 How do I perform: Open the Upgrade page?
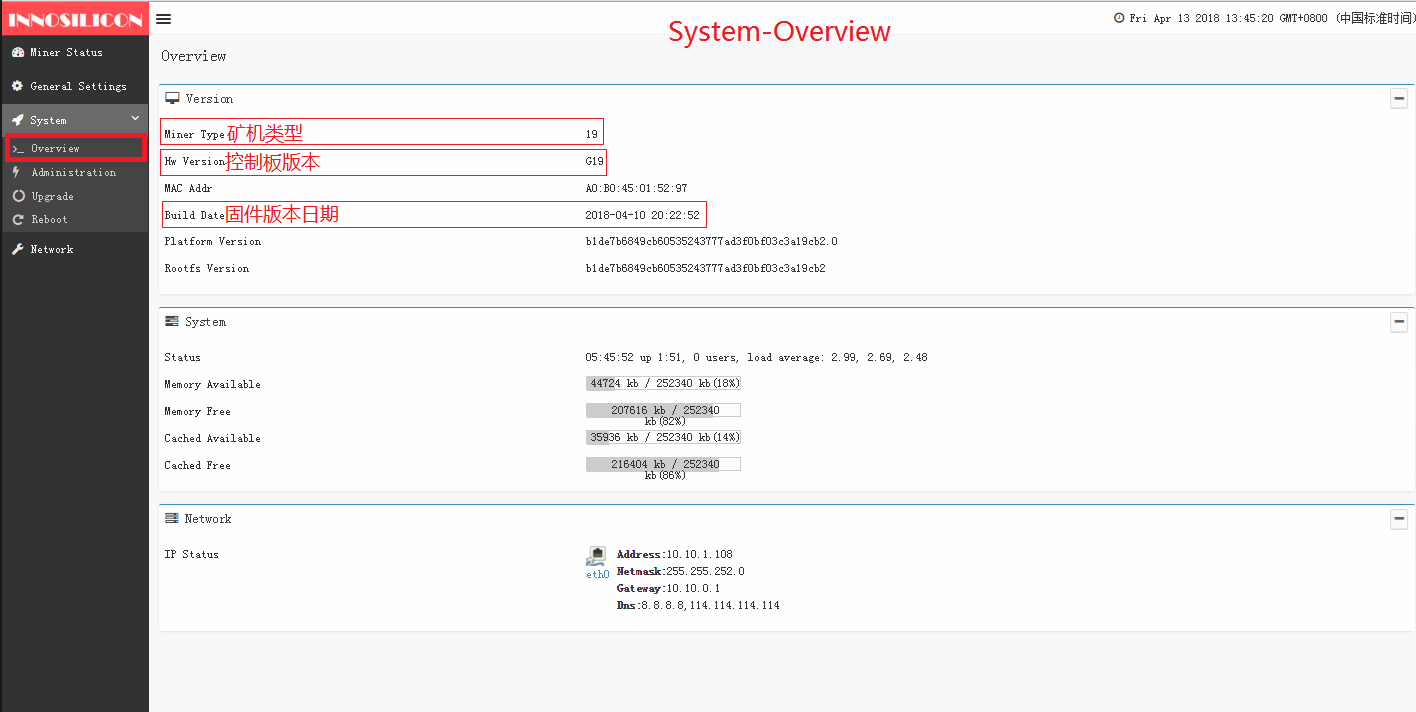pos(52,196)
